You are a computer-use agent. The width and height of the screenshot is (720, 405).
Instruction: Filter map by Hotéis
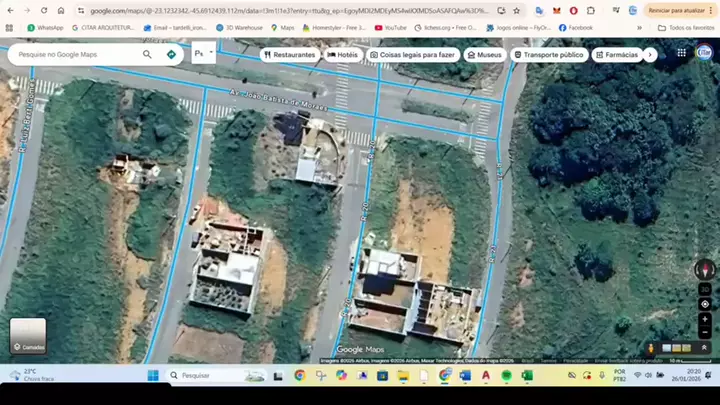[x=343, y=54]
